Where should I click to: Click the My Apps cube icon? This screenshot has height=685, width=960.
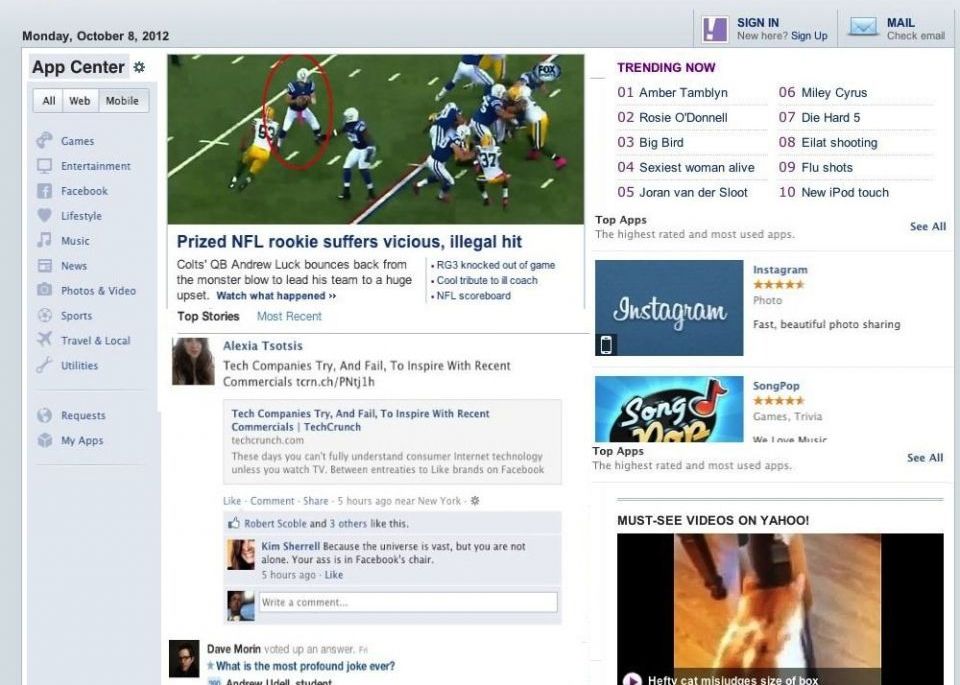click(x=44, y=440)
